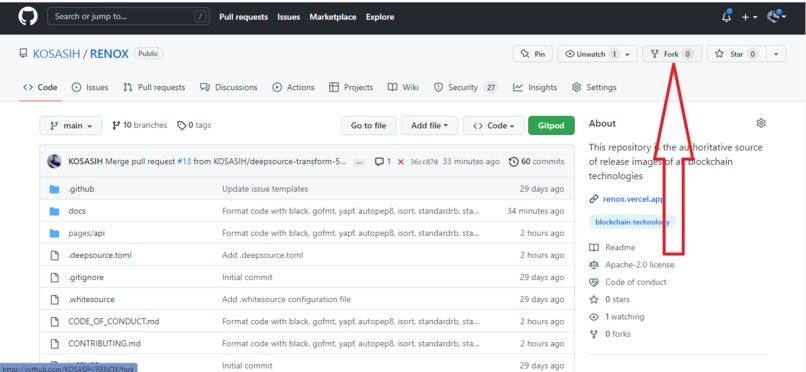This screenshot has height=372, width=806.
Task: View the 0 forks link
Action: [610, 334]
